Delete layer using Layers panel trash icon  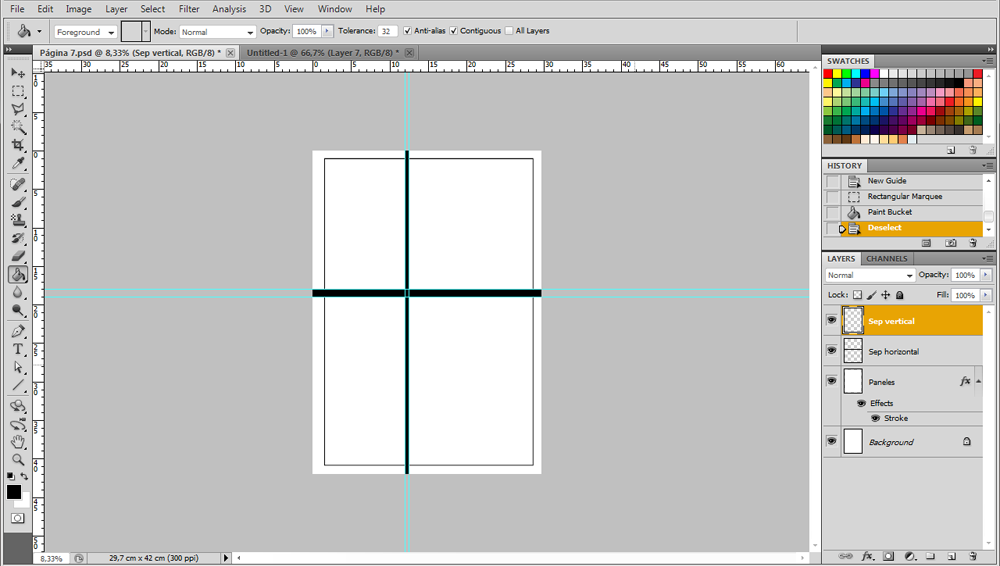coord(973,555)
